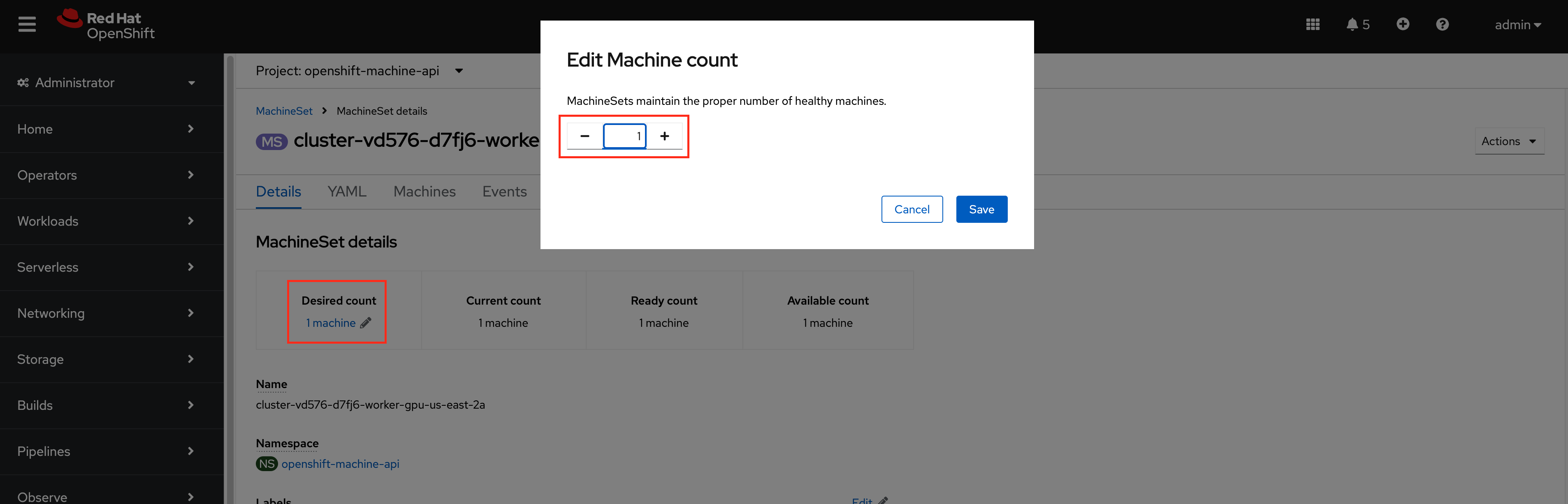Click the hamburger menu icon top left
The height and width of the screenshot is (504, 1568).
[x=27, y=26]
